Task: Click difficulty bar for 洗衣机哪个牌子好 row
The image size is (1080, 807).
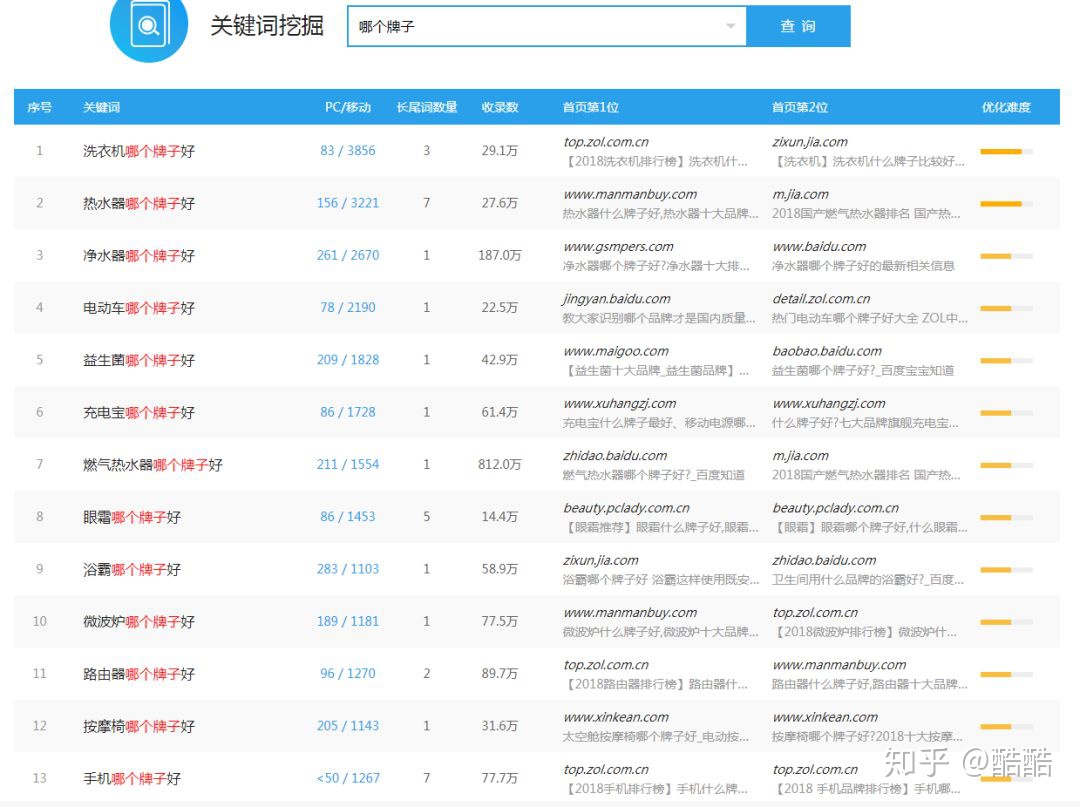Action: (x=1006, y=151)
